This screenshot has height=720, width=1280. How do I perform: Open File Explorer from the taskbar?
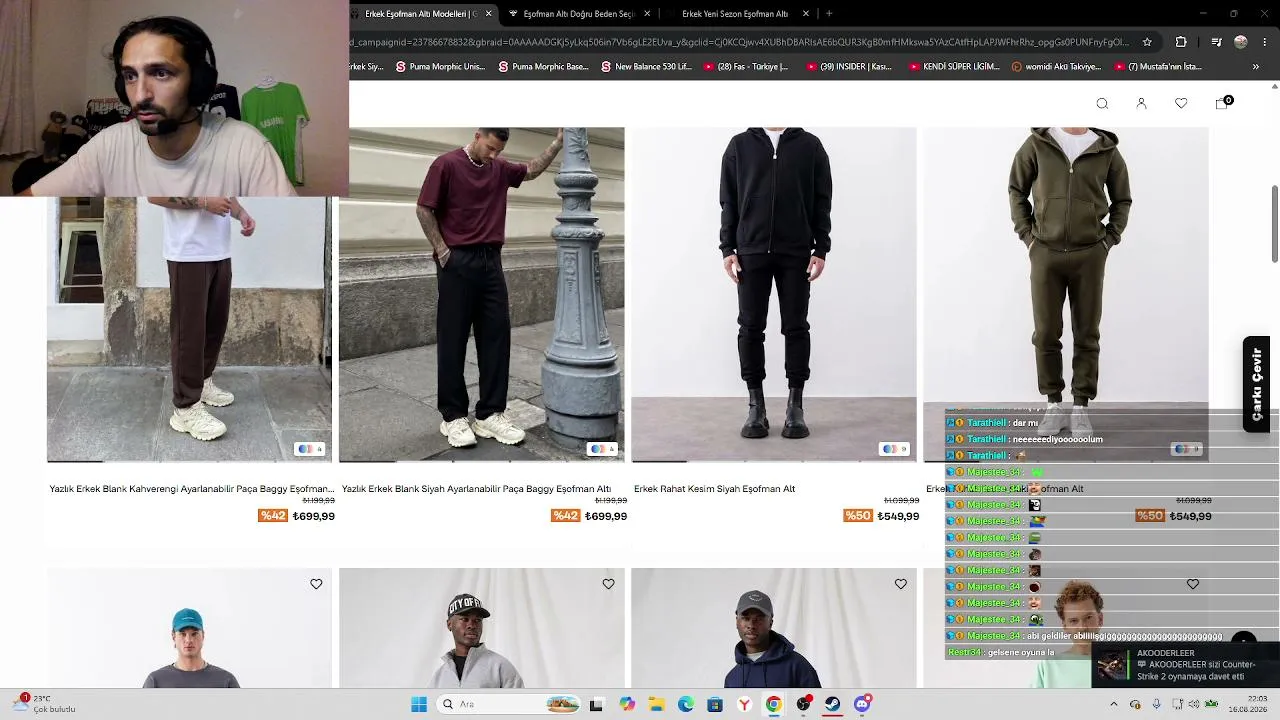[656, 704]
